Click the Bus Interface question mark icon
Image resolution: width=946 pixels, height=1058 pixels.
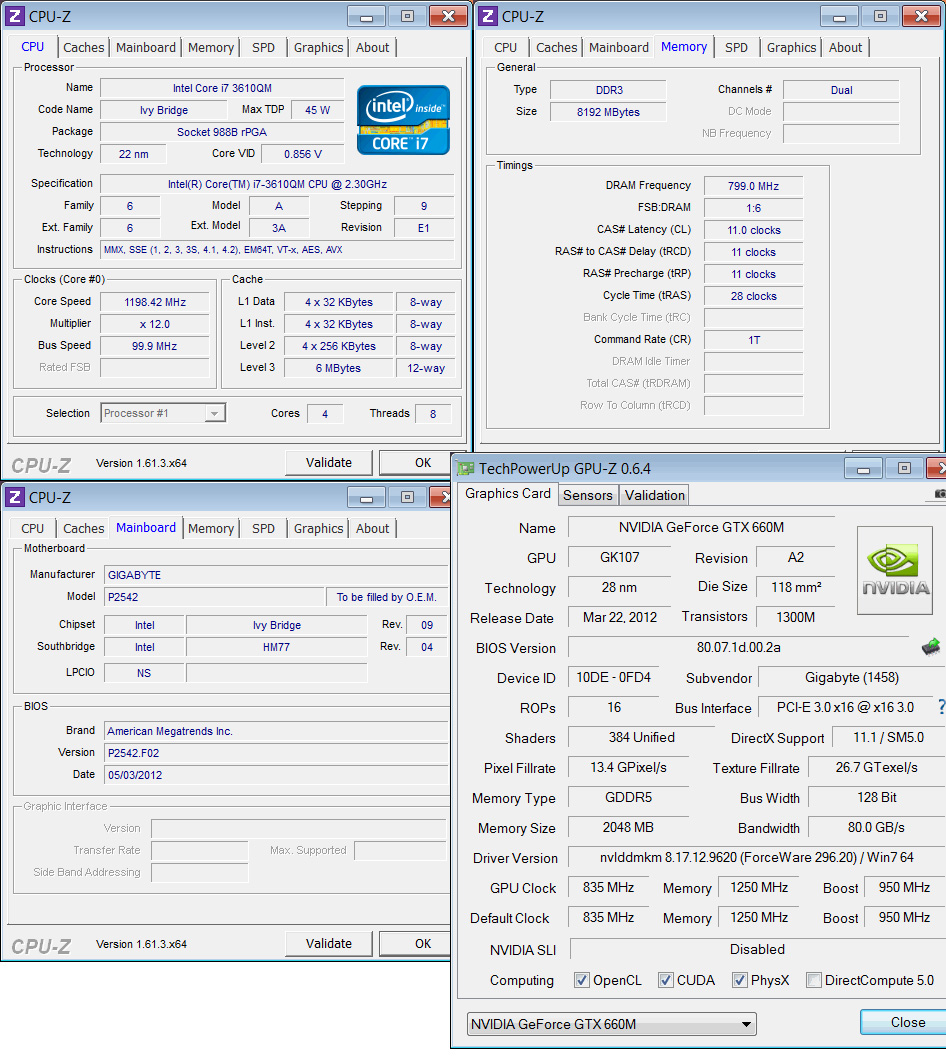[x=941, y=707]
